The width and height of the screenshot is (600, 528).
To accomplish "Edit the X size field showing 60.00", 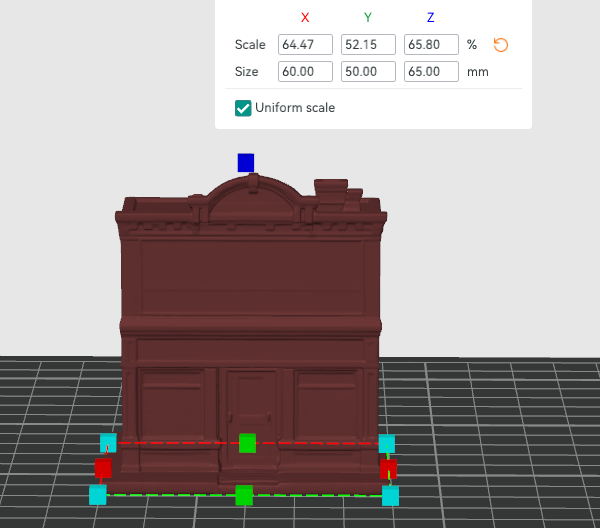I will (x=305, y=72).
